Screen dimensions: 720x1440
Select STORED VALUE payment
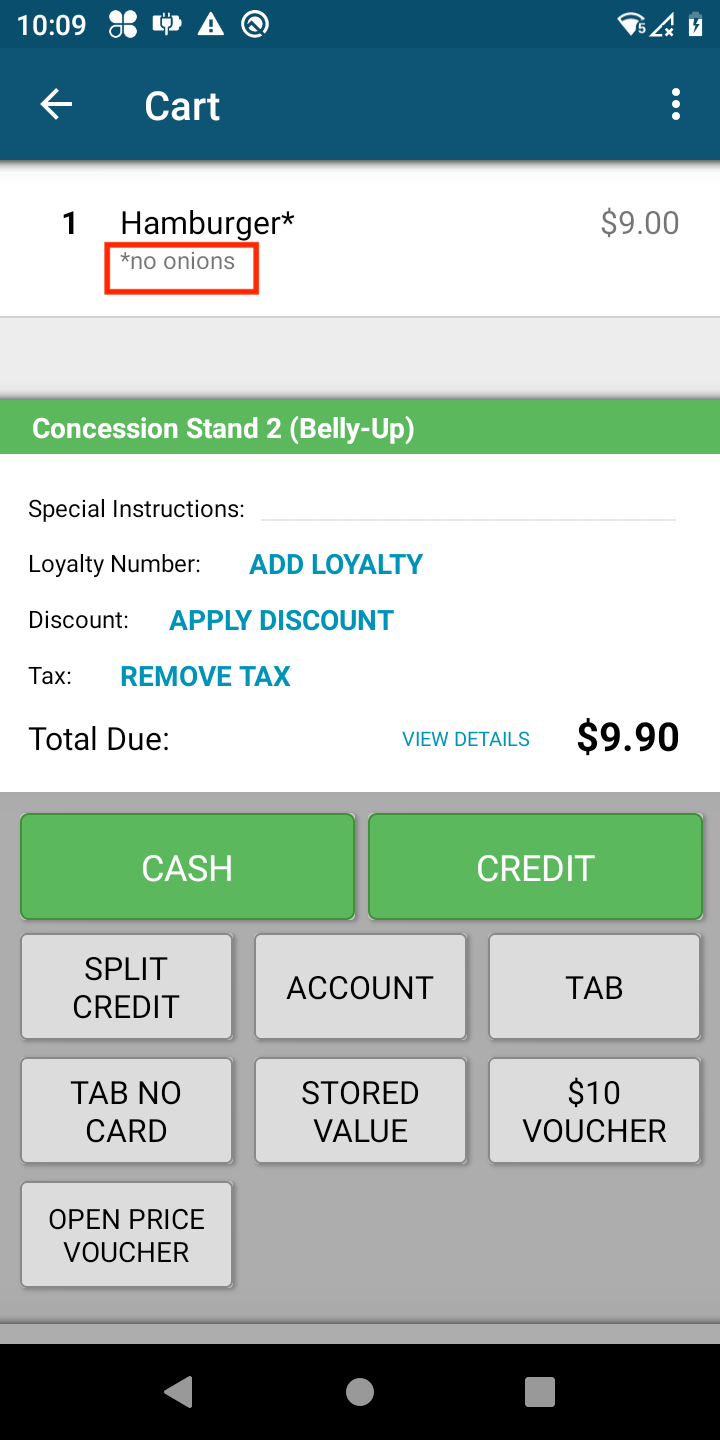(360, 1111)
